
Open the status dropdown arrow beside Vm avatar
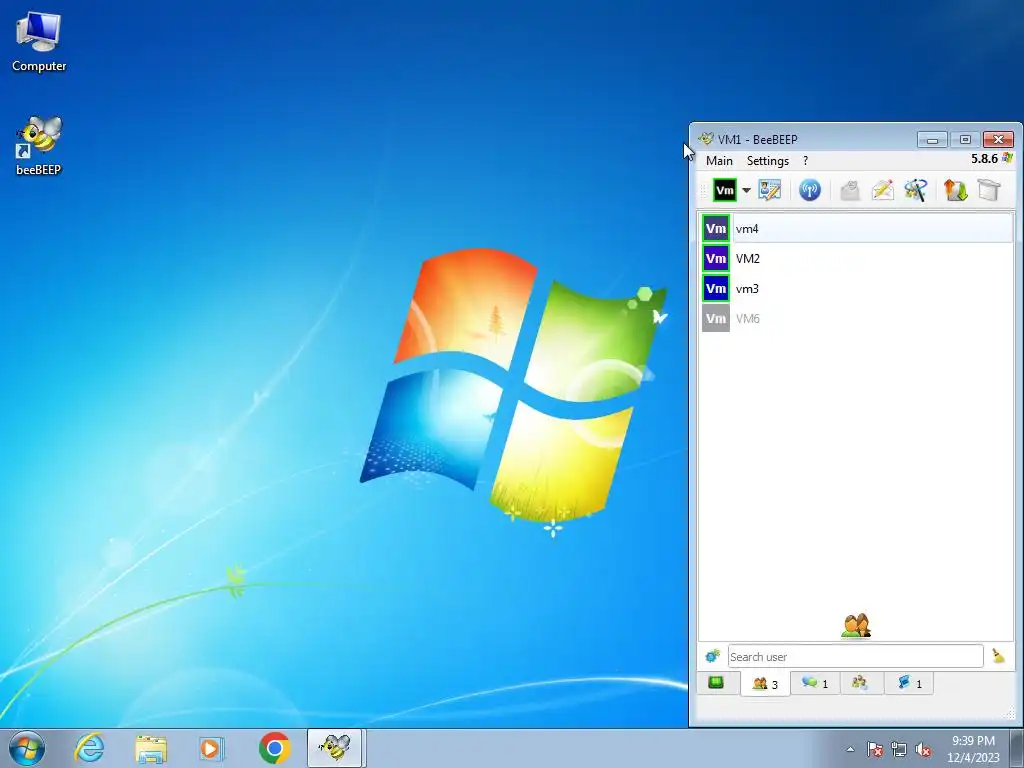coord(746,191)
